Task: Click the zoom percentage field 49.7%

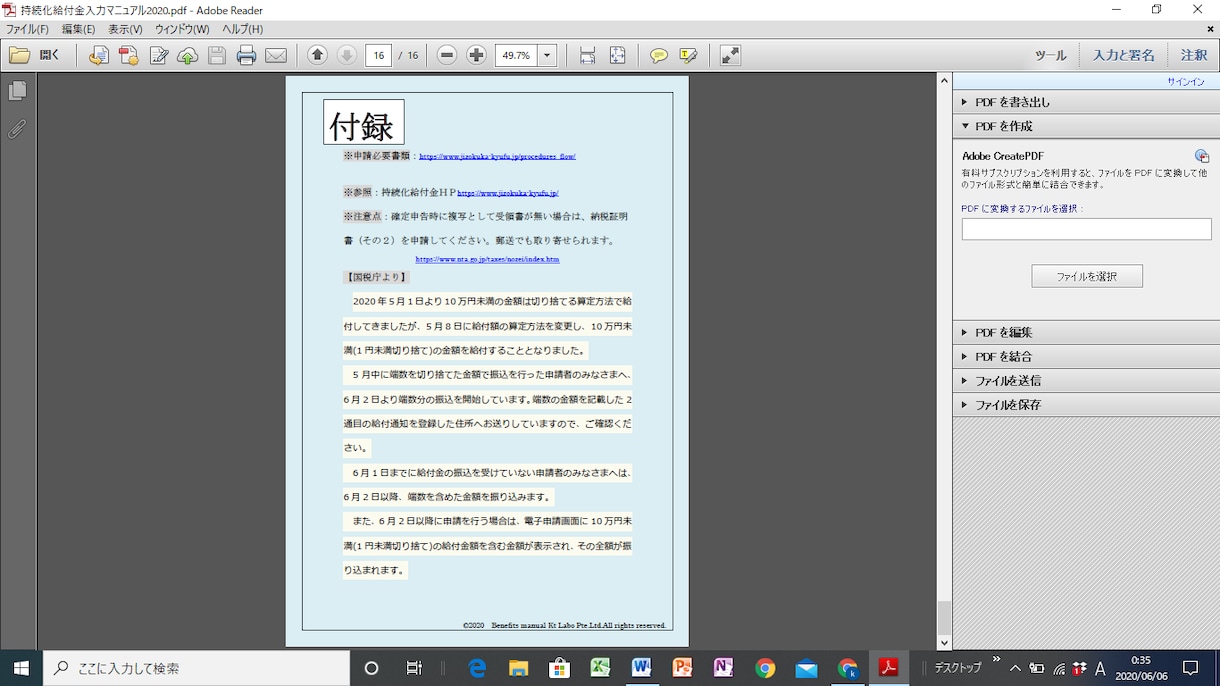Action: [x=516, y=56]
